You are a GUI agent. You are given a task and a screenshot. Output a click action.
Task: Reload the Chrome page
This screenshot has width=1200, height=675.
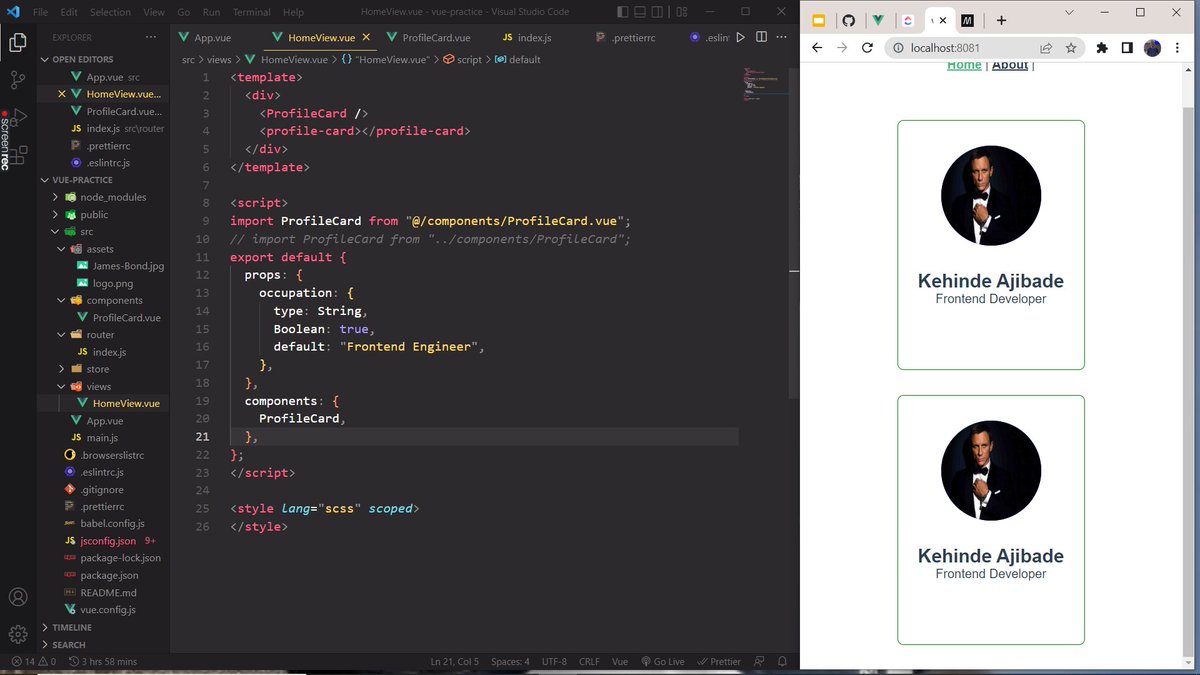click(867, 48)
